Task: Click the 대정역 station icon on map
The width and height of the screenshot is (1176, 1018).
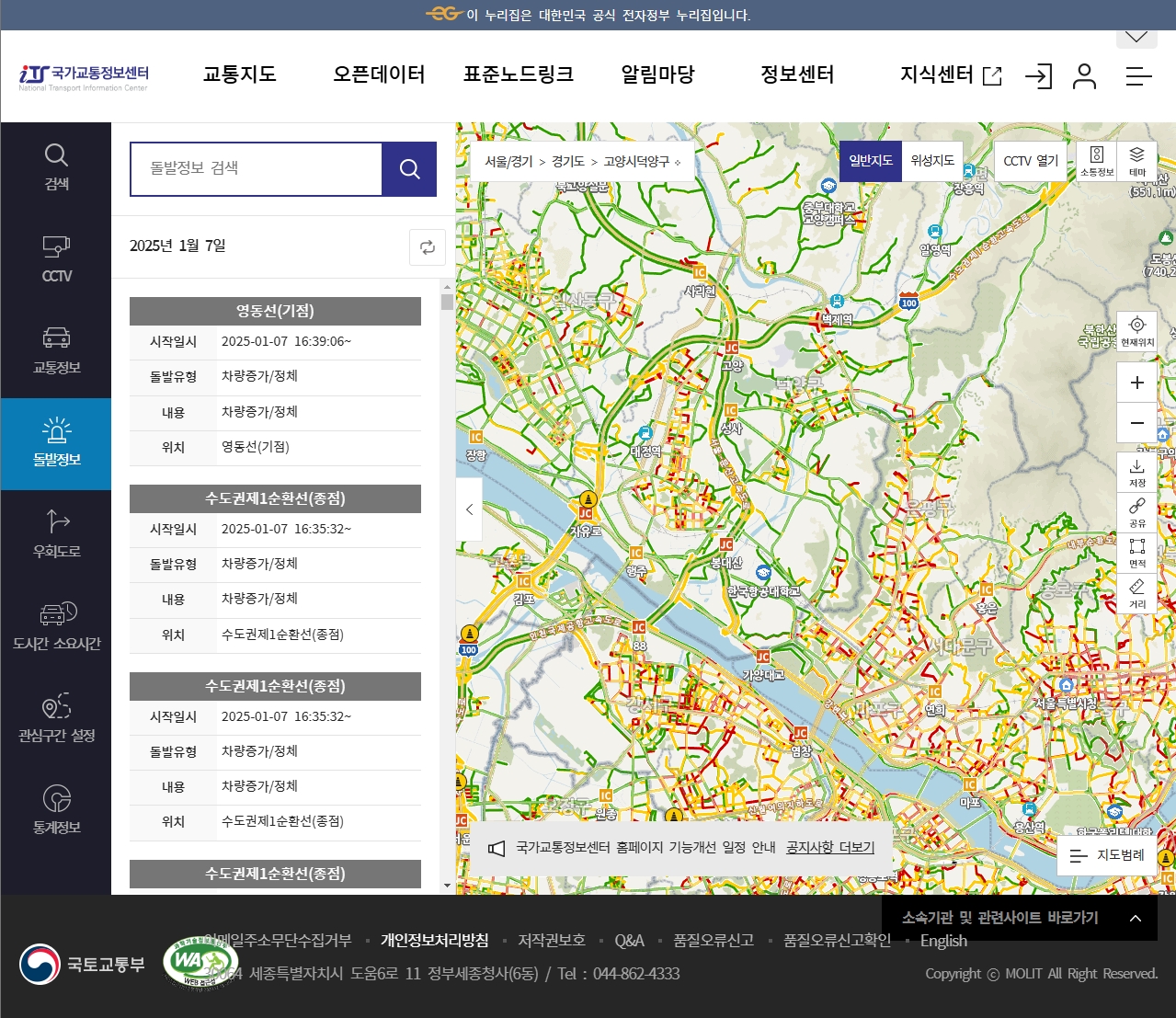Action: click(645, 433)
